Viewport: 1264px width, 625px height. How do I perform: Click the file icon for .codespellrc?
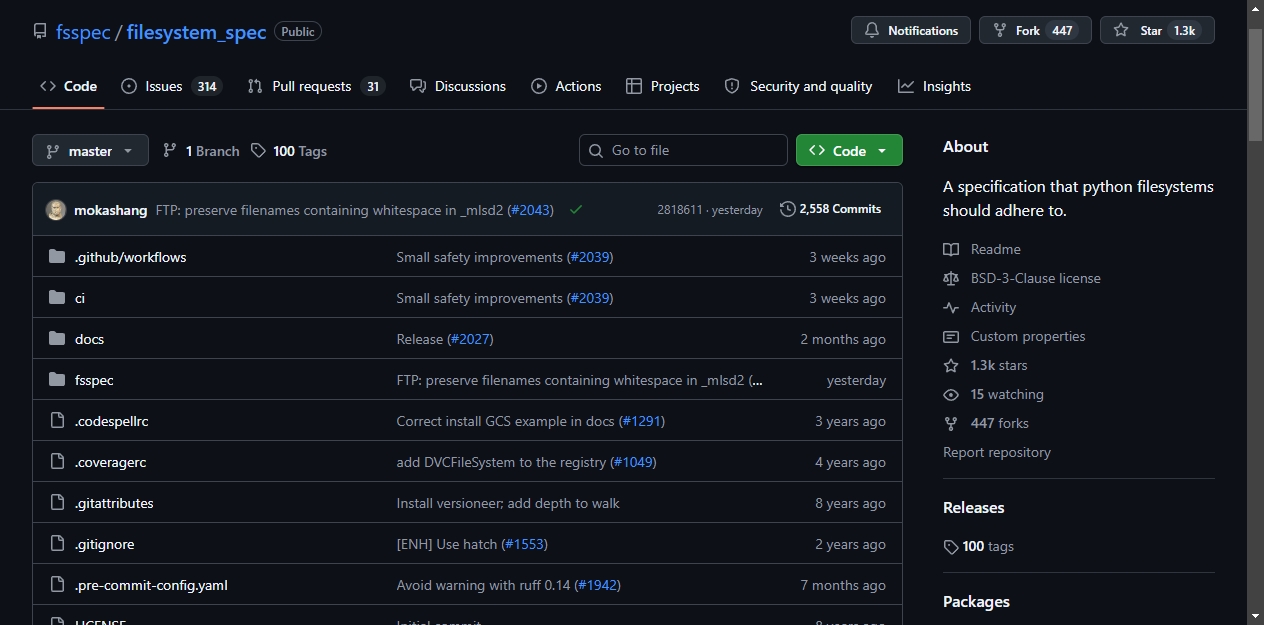coord(57,421)
